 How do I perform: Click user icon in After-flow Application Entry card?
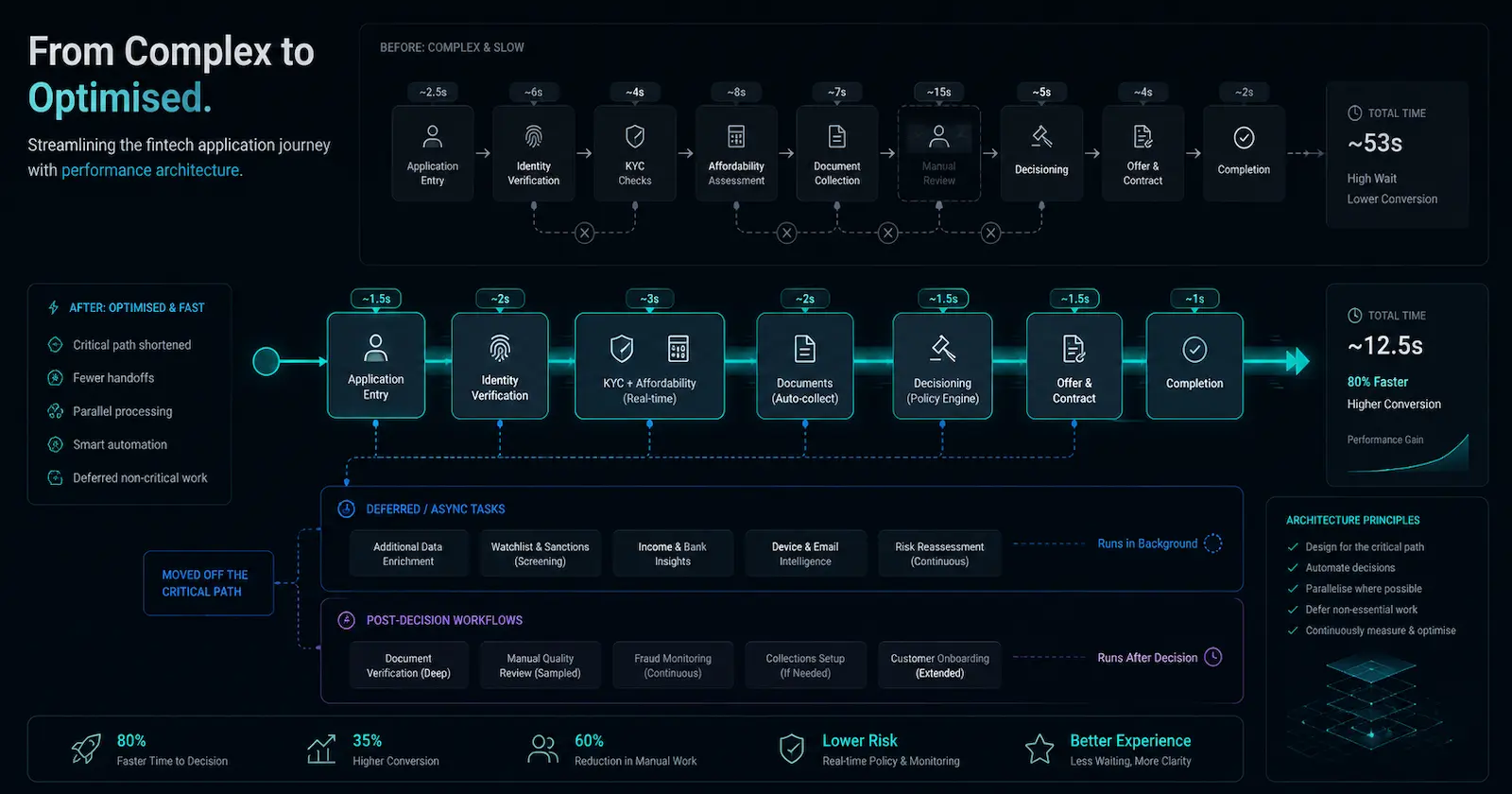click(376, 348)
